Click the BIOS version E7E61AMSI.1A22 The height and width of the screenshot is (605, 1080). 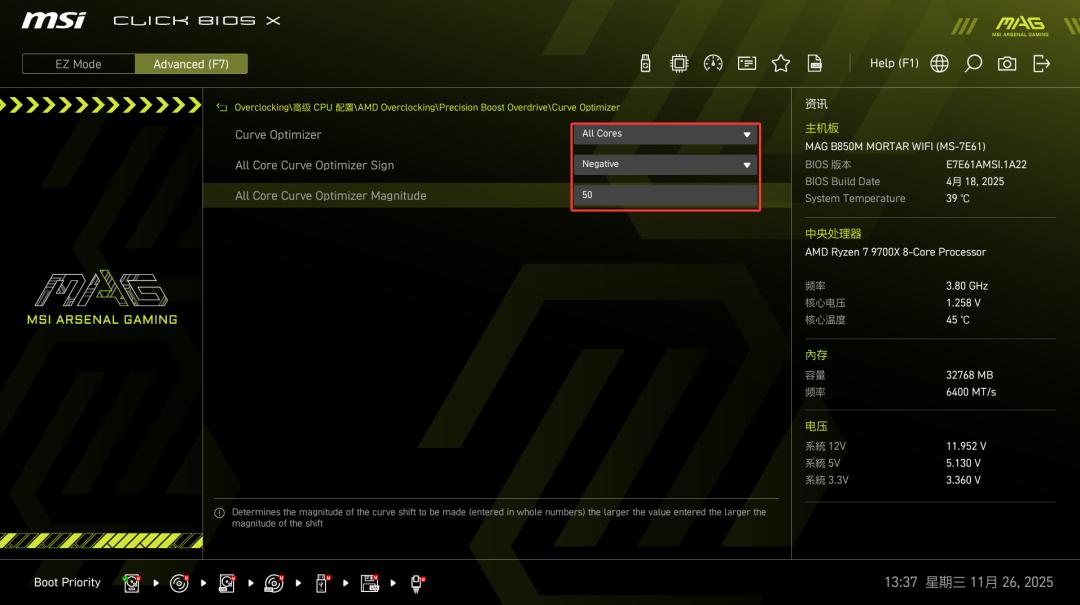coord(986,165)
